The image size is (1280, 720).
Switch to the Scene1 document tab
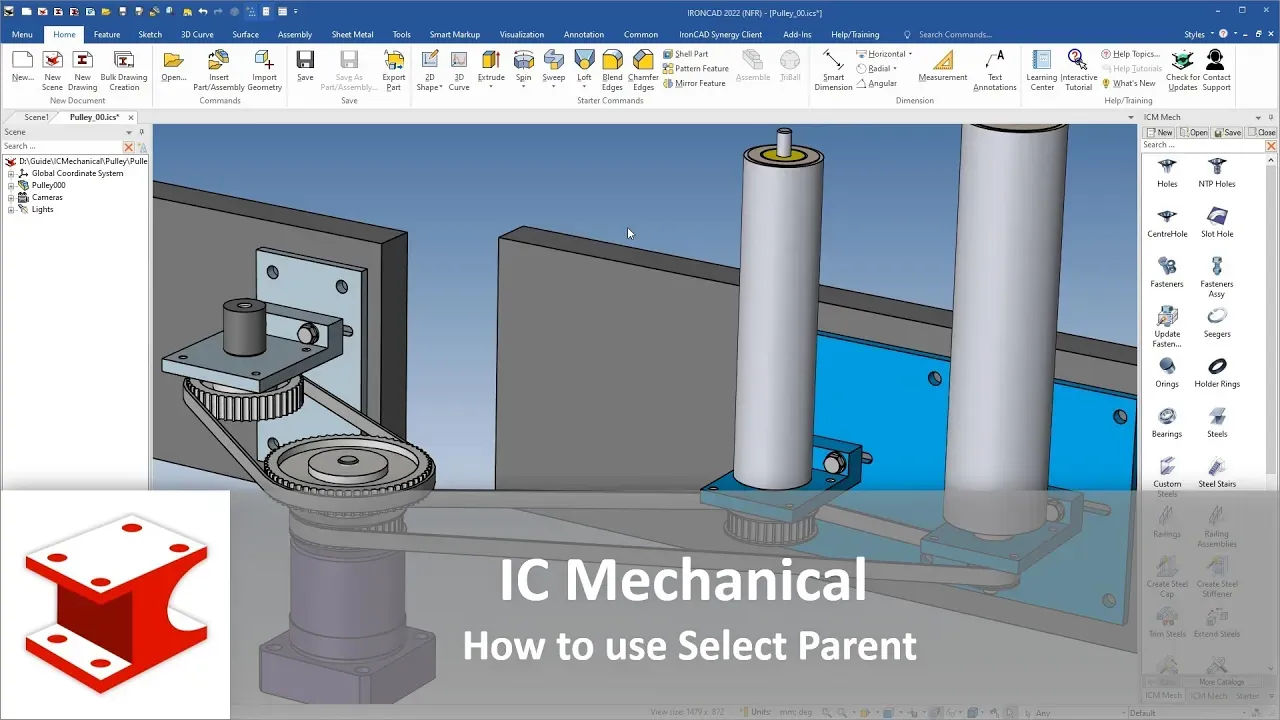pos(36,117)
